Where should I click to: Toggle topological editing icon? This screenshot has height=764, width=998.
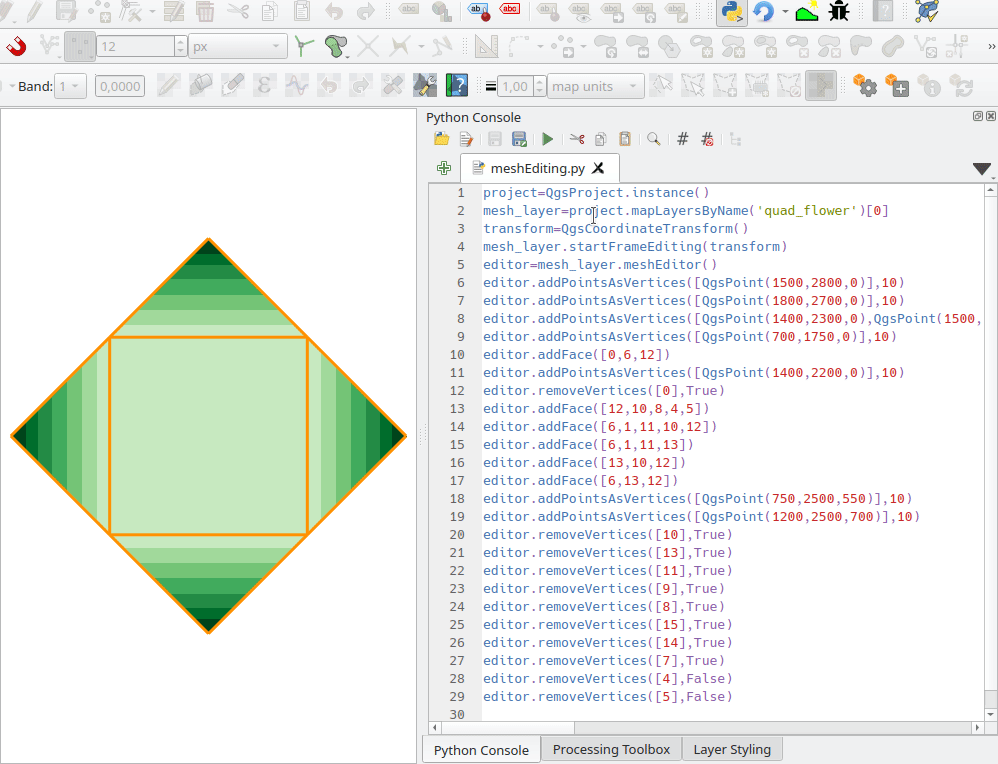[304, 47]
